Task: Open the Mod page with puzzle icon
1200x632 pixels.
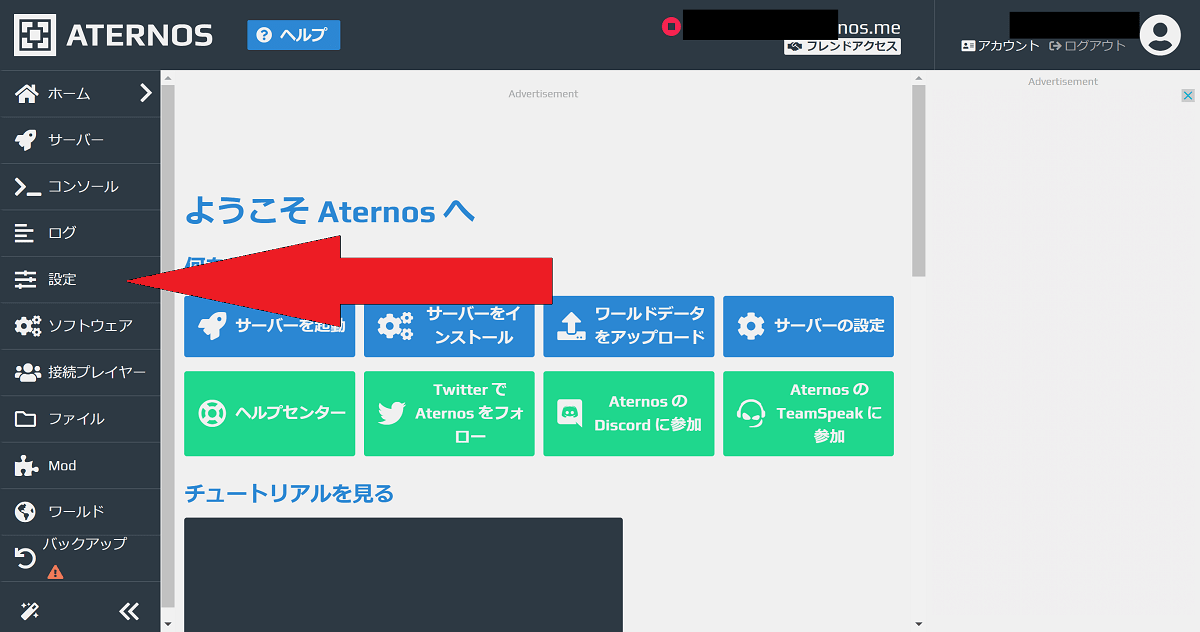Action: (x=80, y=466)
